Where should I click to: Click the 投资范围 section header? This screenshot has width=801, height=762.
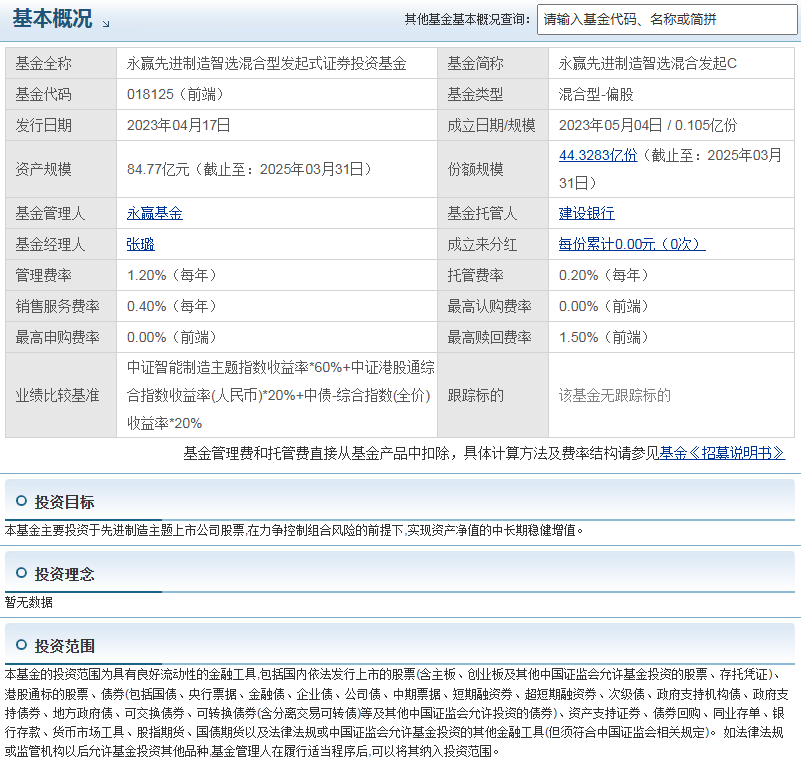pos(64,646)
